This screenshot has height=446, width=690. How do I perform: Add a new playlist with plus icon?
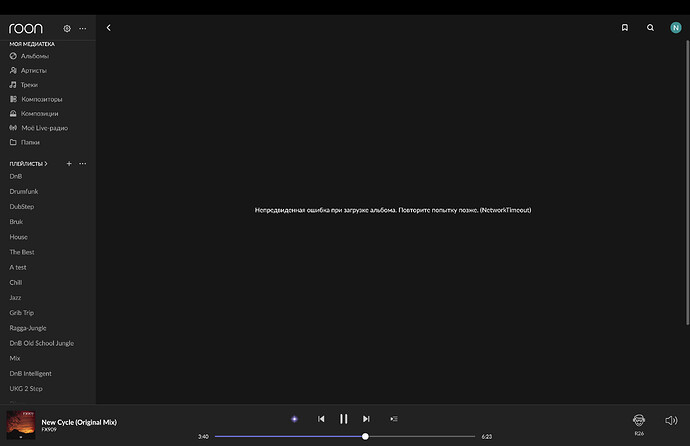[x=69, y=164]
